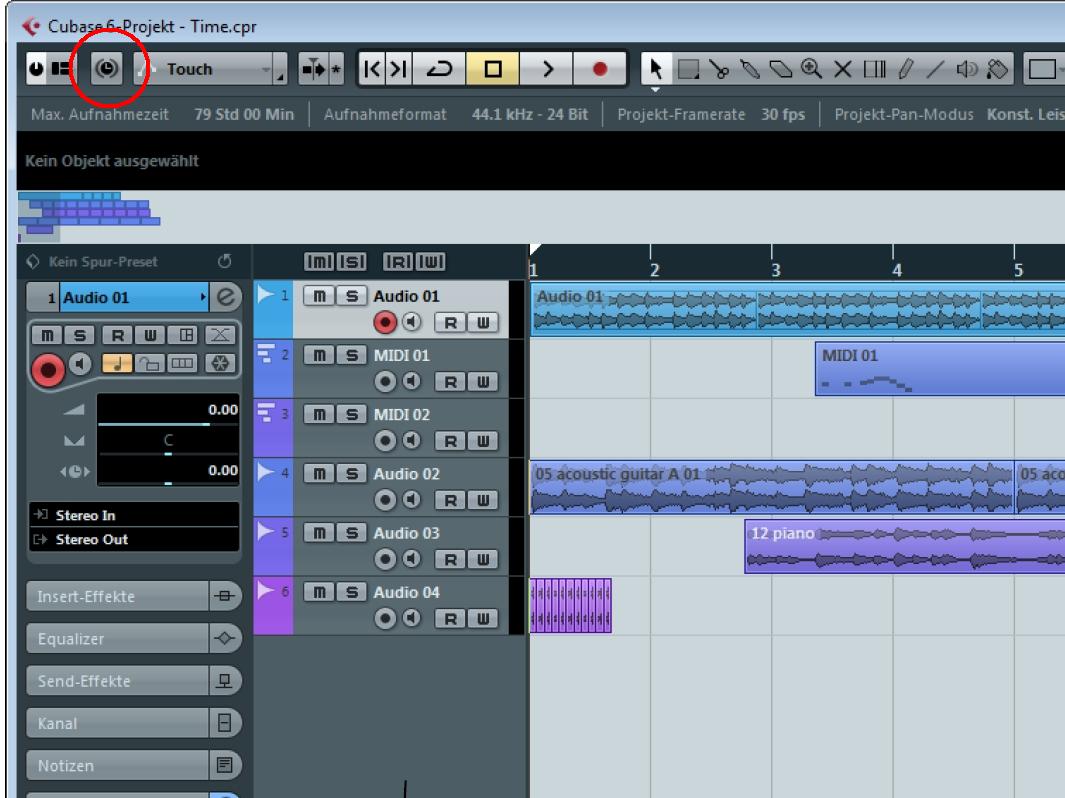Select Stereo Out output routing

click(x=134, y=539)
